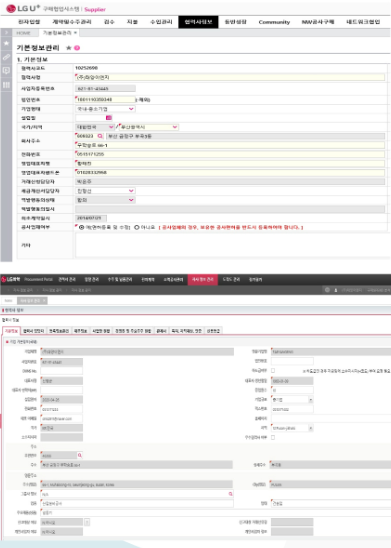The height and width of the screenshot is (548, 391).
Task: Expand the left sidebar with the chevron icon
Action: 6,33
